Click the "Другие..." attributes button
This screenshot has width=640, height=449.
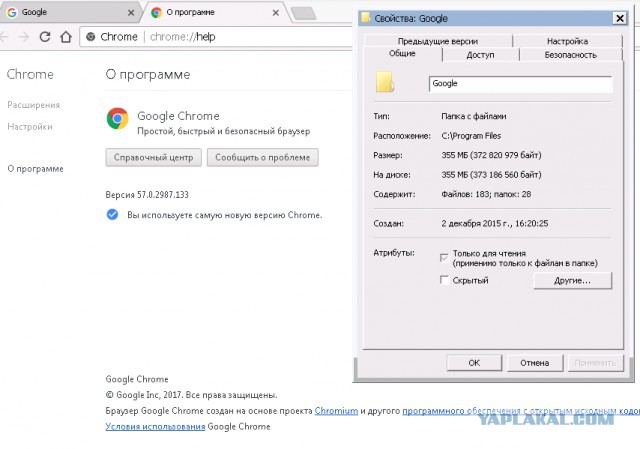[x=572, y=281]
